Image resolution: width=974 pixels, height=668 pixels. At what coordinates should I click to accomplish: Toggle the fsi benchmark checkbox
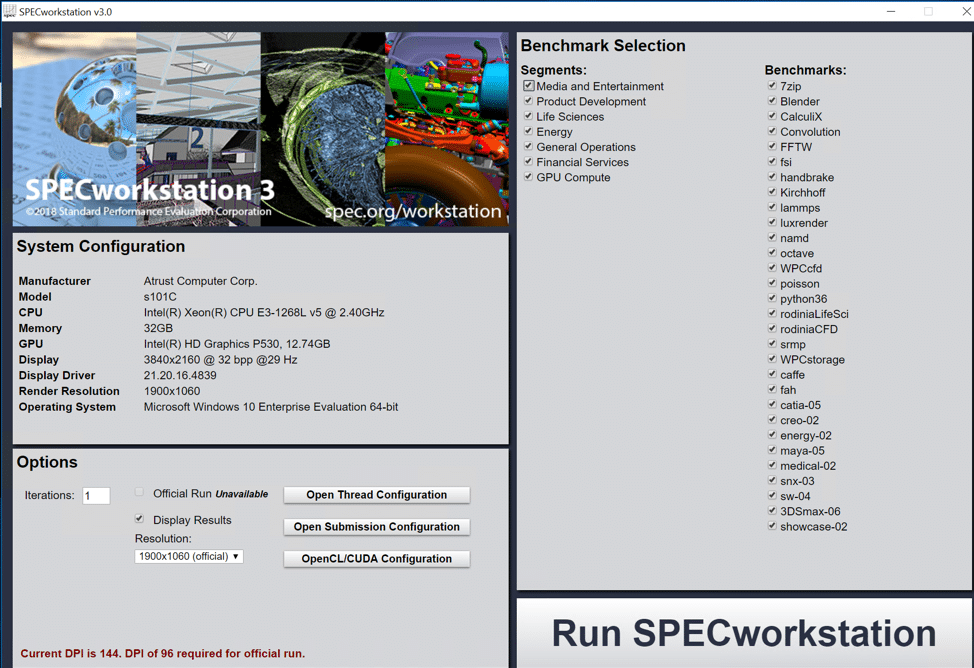772,162
